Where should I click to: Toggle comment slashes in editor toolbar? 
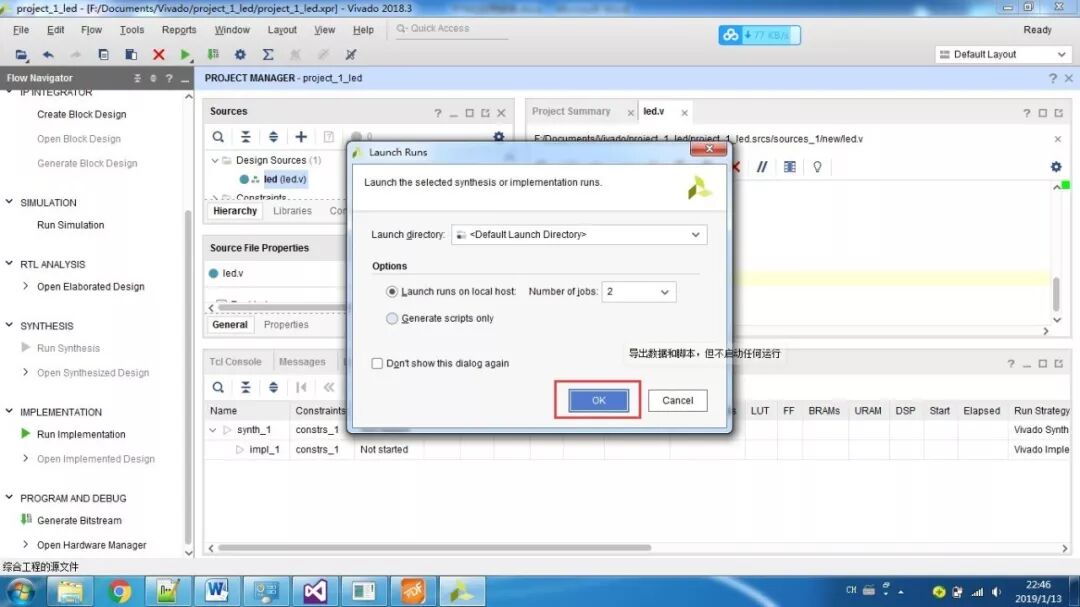coord(762,167)
